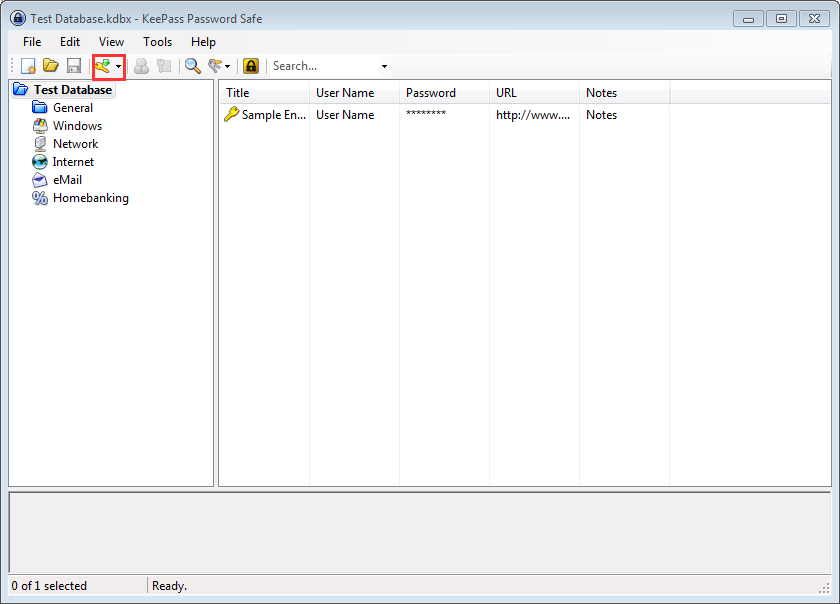Select the eMail group
Image resolution: width=840 pixels, height=604 pixels.
pos(68,180)
